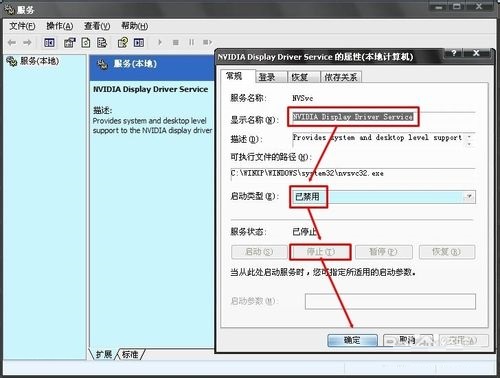Open the 文件(F) menu
The image size is (500, 378).
coord(22,26)
